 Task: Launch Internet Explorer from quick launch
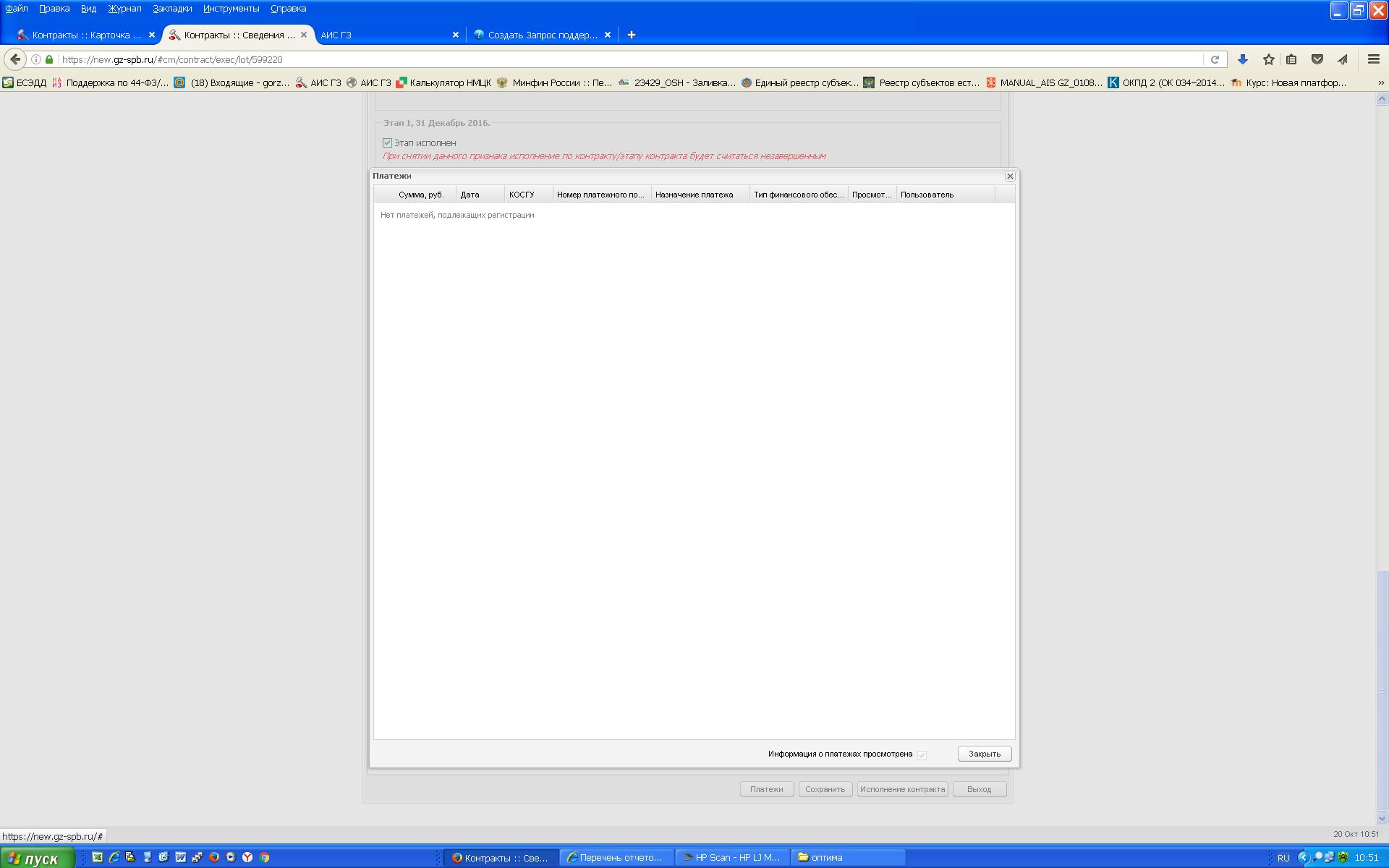tap(114, 857)
